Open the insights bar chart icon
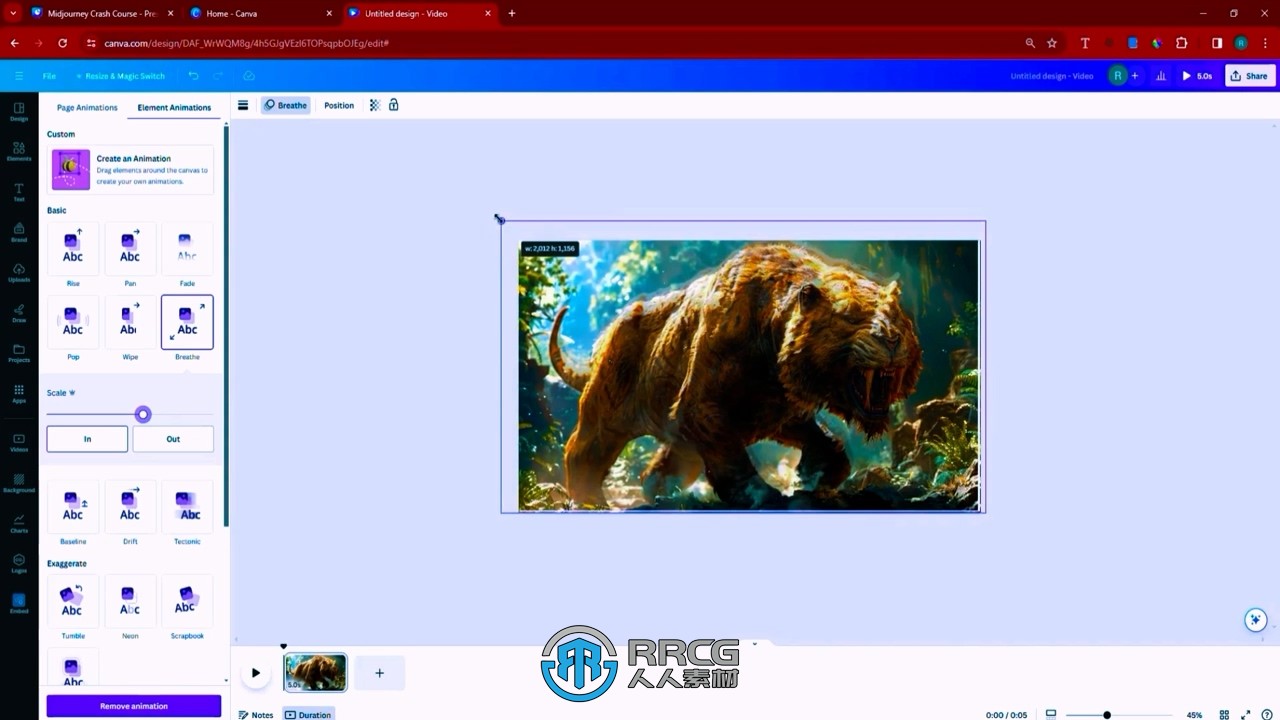Screen dimensions: 1280x720 tap(1161, 76)
